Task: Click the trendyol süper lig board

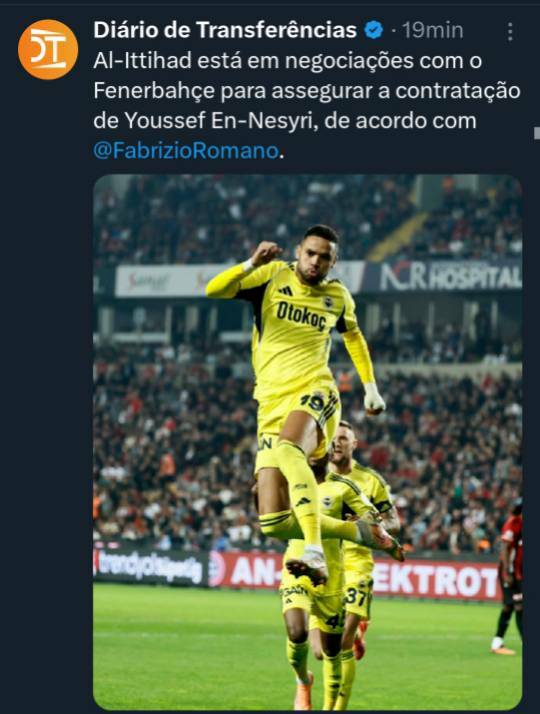Action: click(x=149, y=566)
